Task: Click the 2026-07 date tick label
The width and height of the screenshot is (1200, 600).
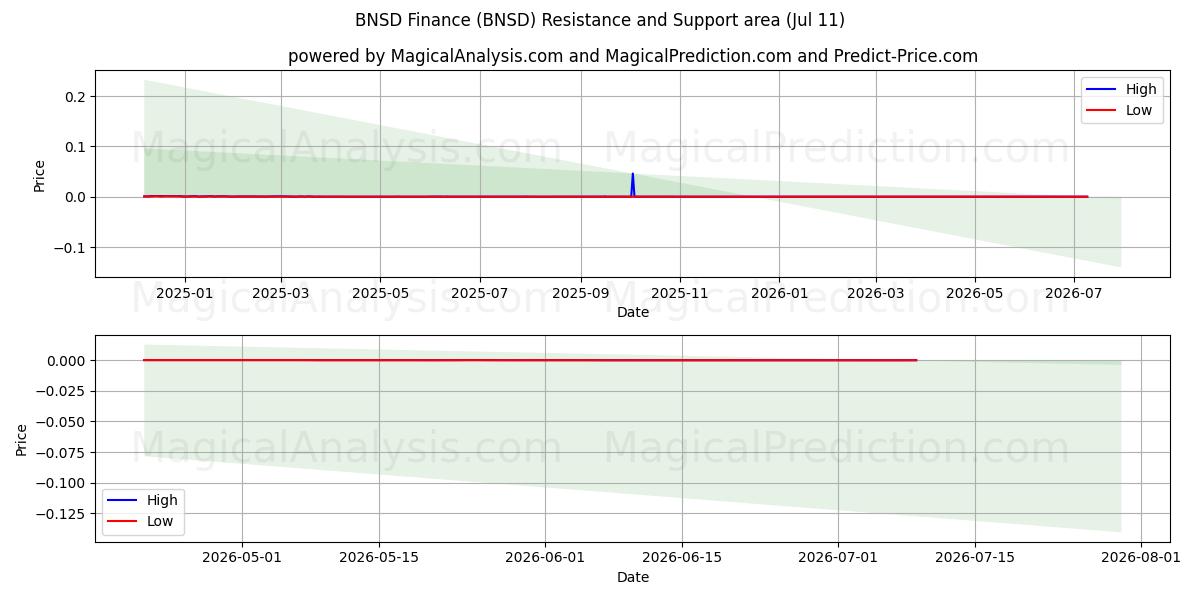Action: [1074, 293]
